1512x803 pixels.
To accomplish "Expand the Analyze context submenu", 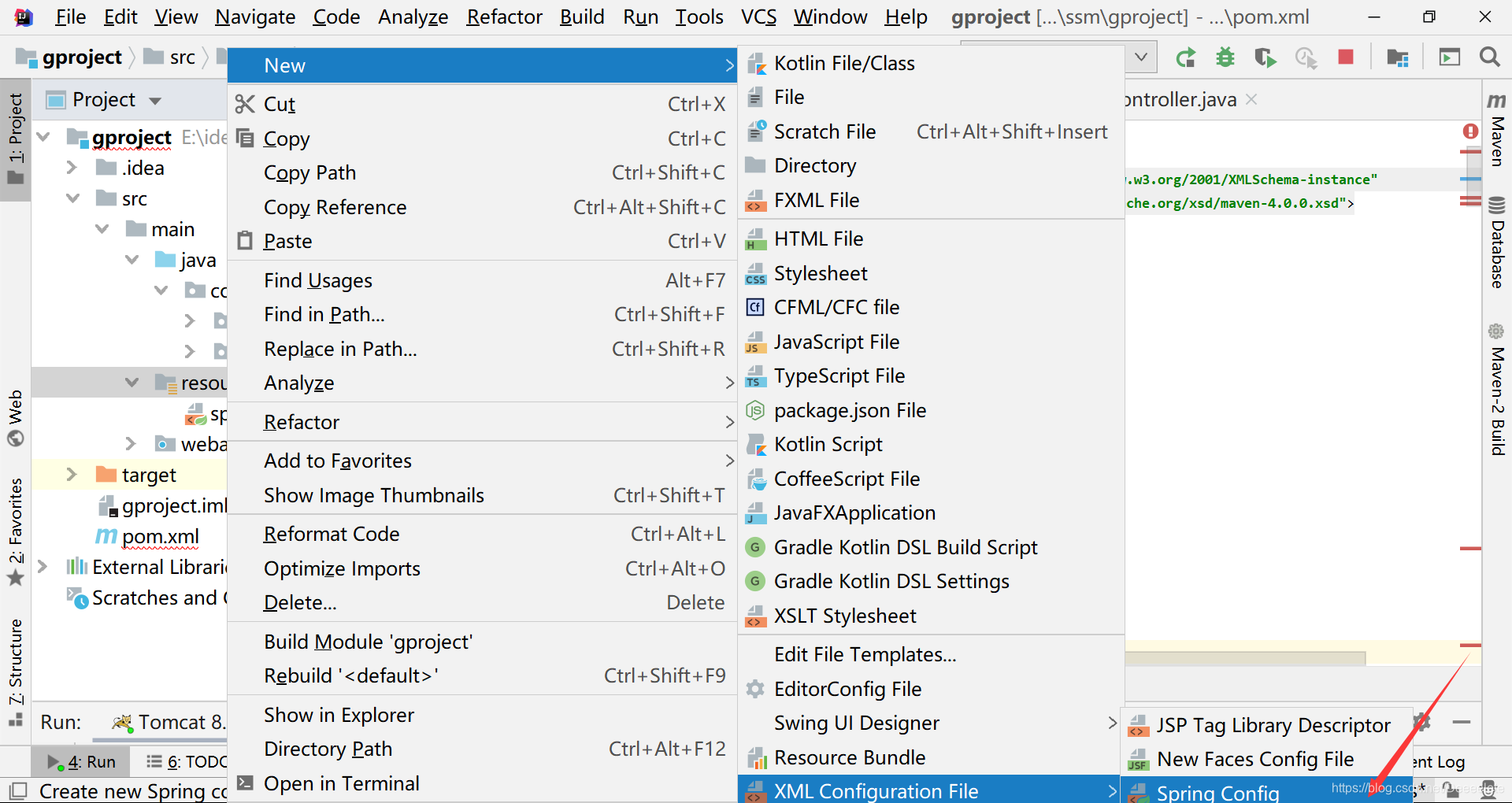I will (483, 383).
